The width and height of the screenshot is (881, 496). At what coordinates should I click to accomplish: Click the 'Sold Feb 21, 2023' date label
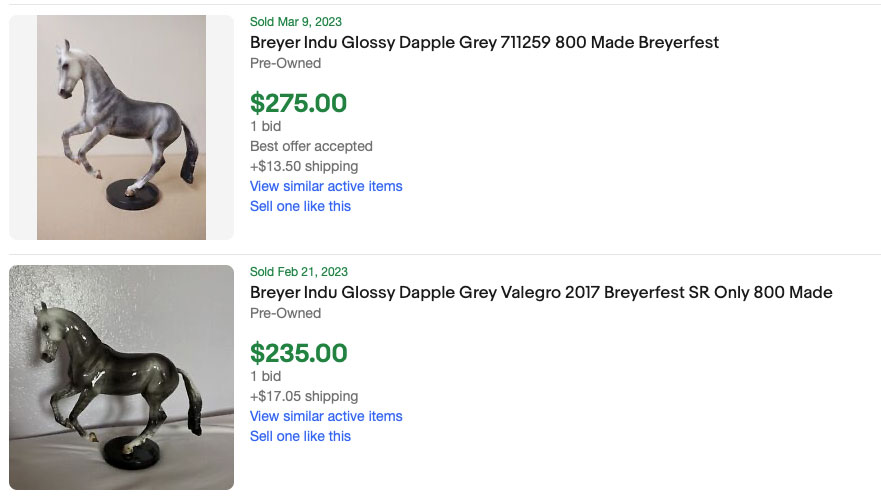pyautogui.click(x=299, y=272)
